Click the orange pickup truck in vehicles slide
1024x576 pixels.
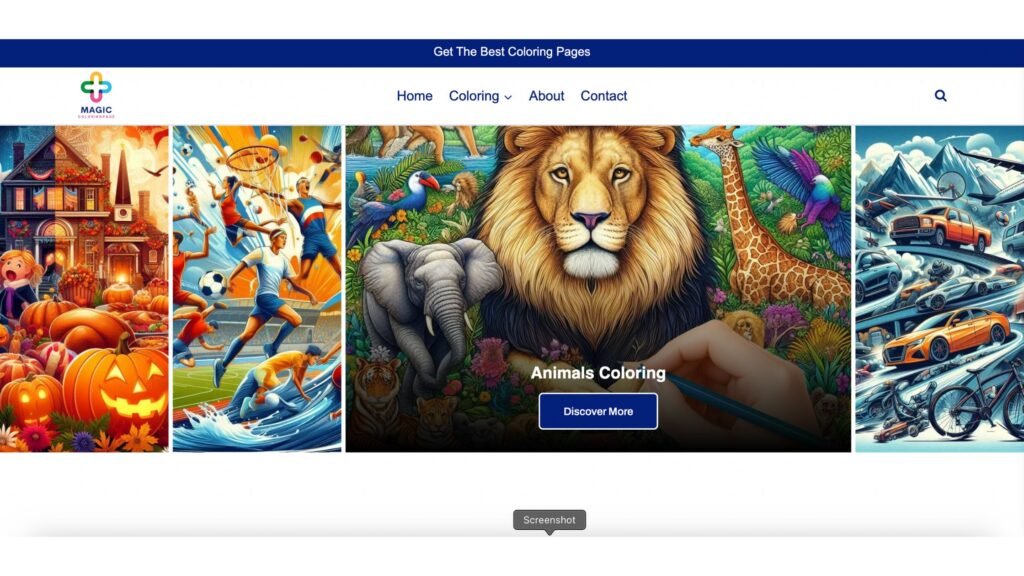click(x=939, y=229)
